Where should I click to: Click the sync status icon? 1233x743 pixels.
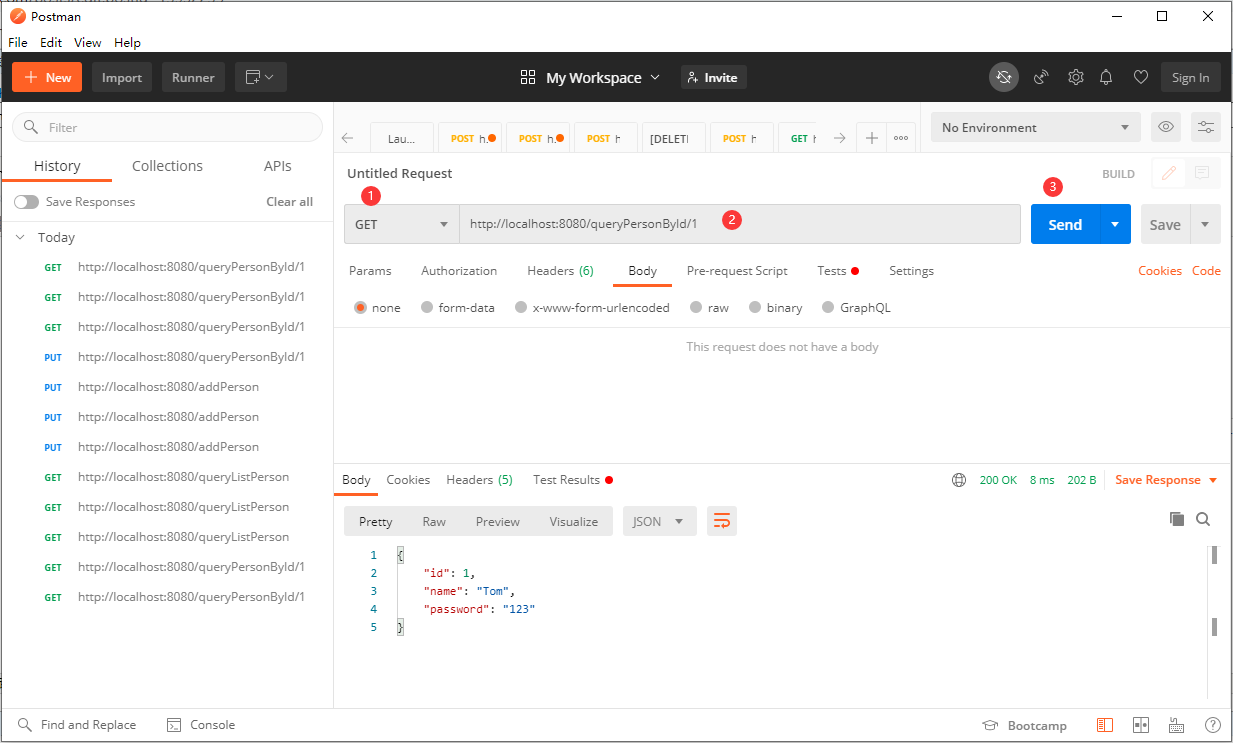[1005, 77]
